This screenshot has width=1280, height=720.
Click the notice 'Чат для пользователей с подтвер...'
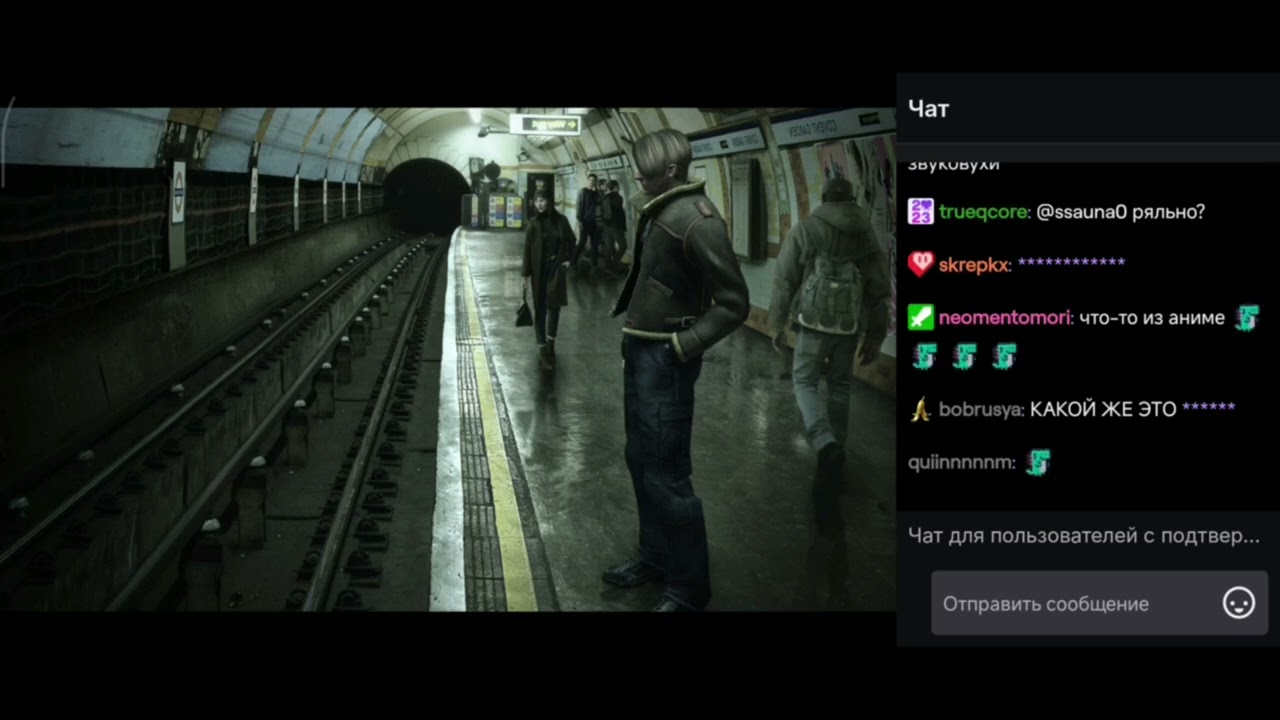click(x=1084, y=536)
